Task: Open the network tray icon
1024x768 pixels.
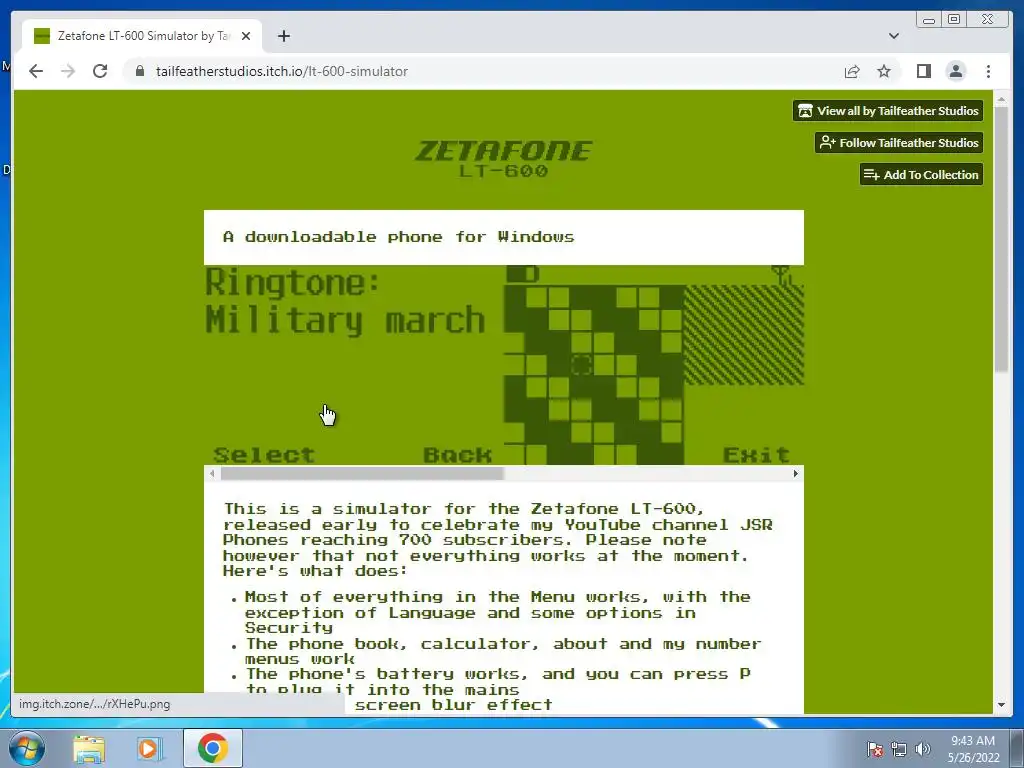Action: 899,749
